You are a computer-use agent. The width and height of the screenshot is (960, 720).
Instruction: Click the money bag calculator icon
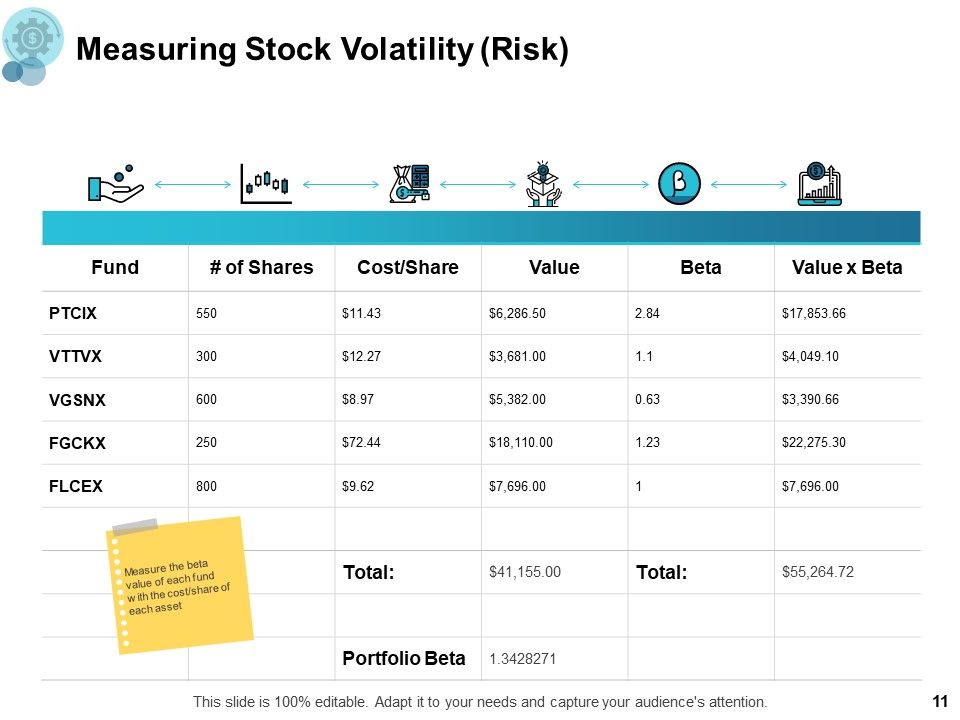click(410, 184)
